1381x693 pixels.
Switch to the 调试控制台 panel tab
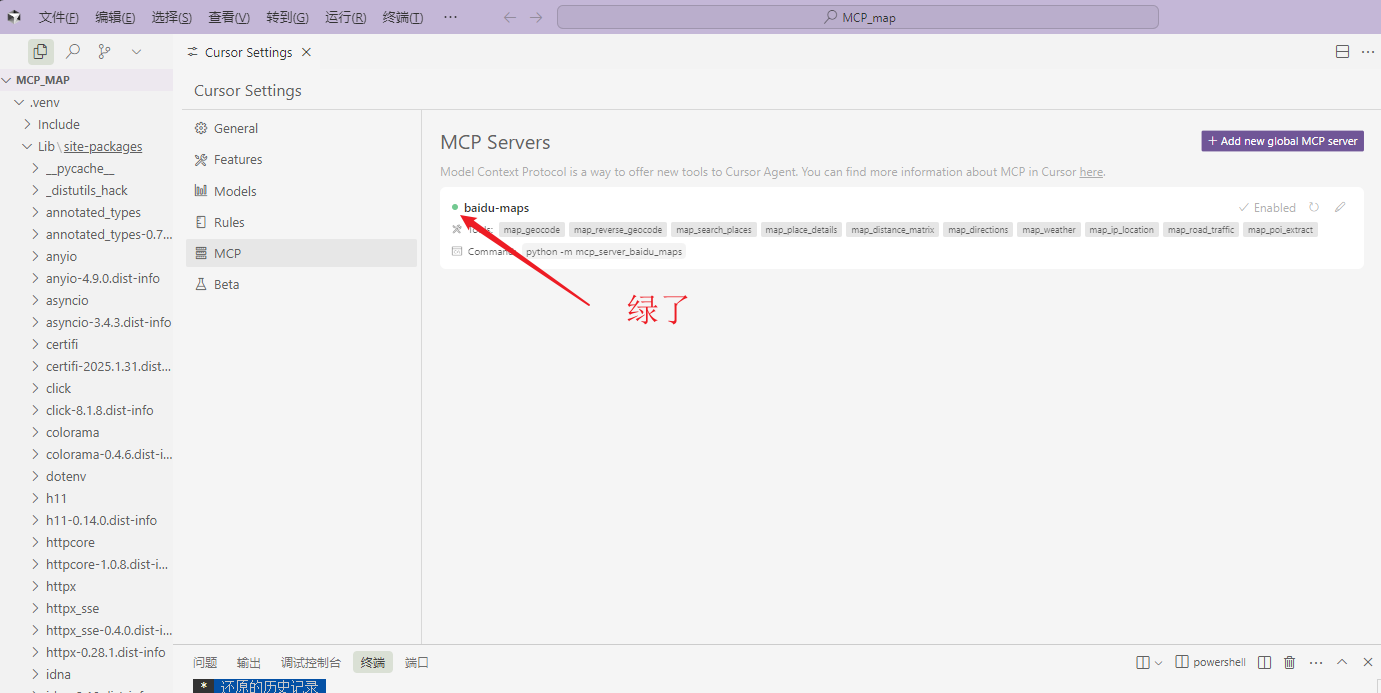click(311, 662)
